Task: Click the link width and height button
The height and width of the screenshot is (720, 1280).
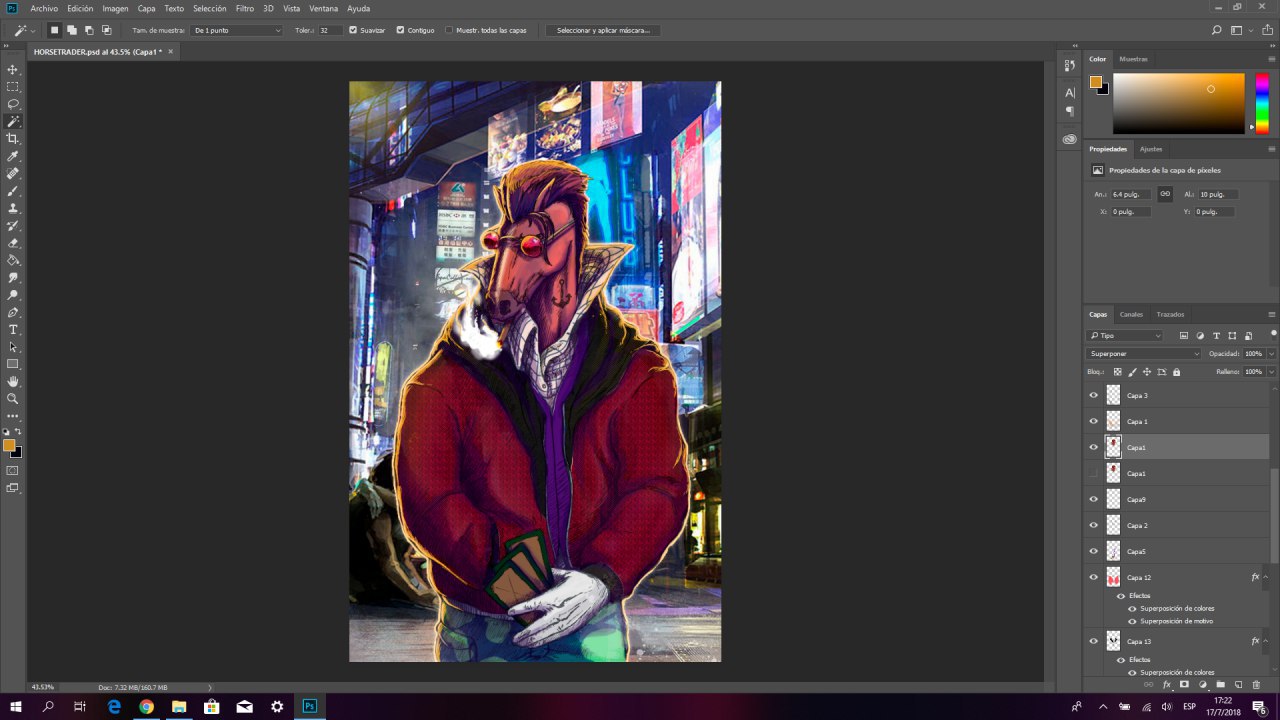Action: [1165, 194]
